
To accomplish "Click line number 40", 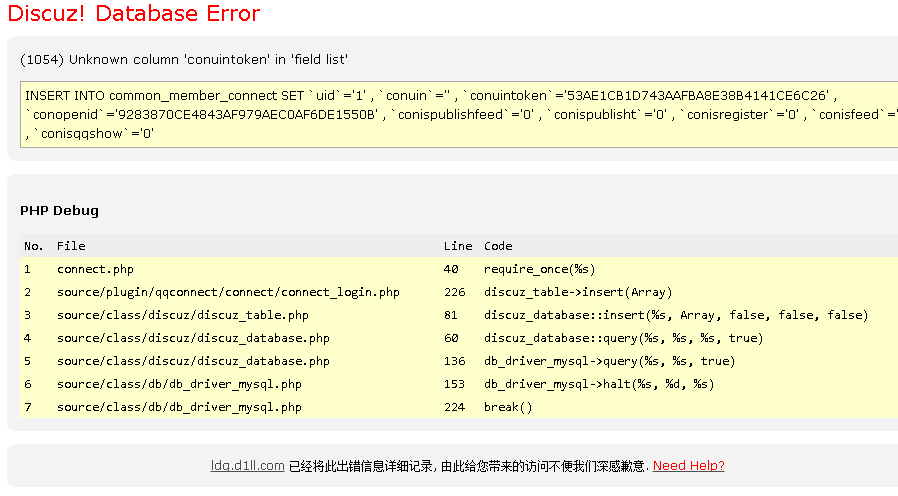I will tap(451, 269).
